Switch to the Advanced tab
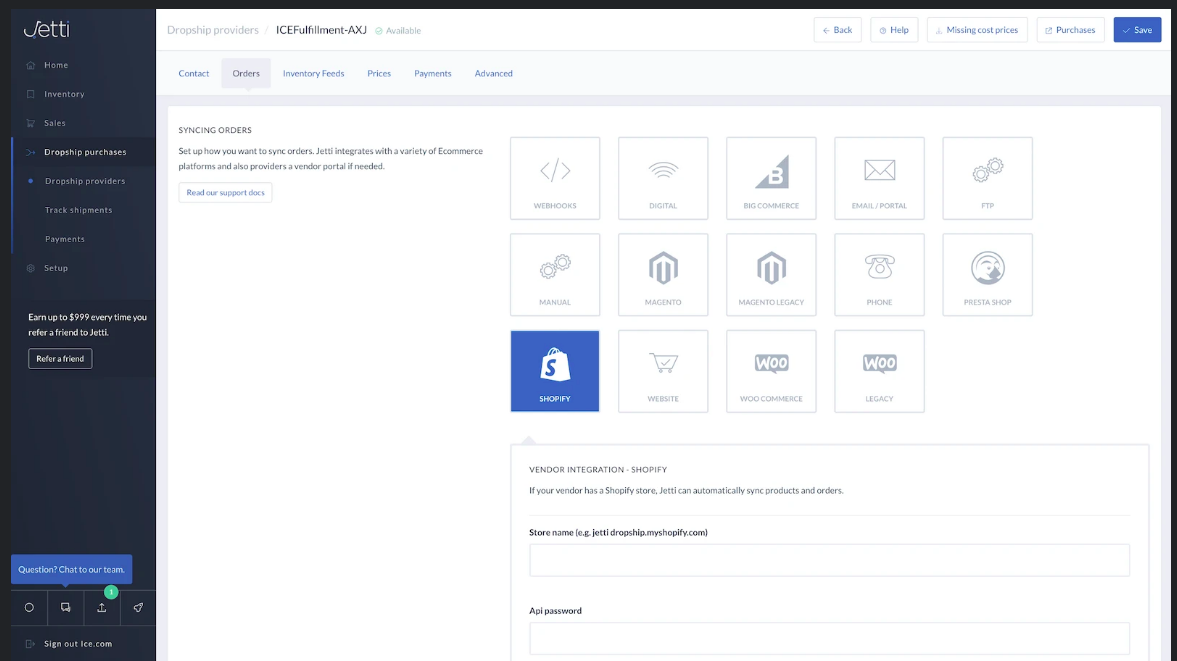Viewport: 1177px width, 661px height. (x=494, y=74)
